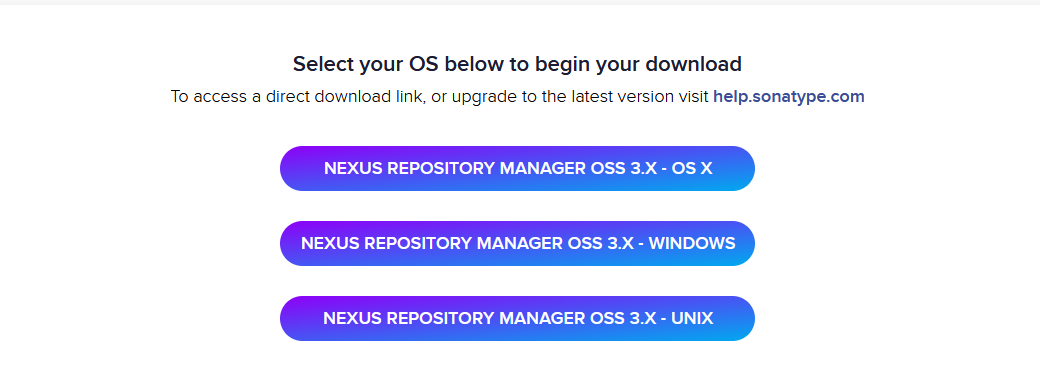Click the 'Select your OS below' heading

[x=517, y=64]
